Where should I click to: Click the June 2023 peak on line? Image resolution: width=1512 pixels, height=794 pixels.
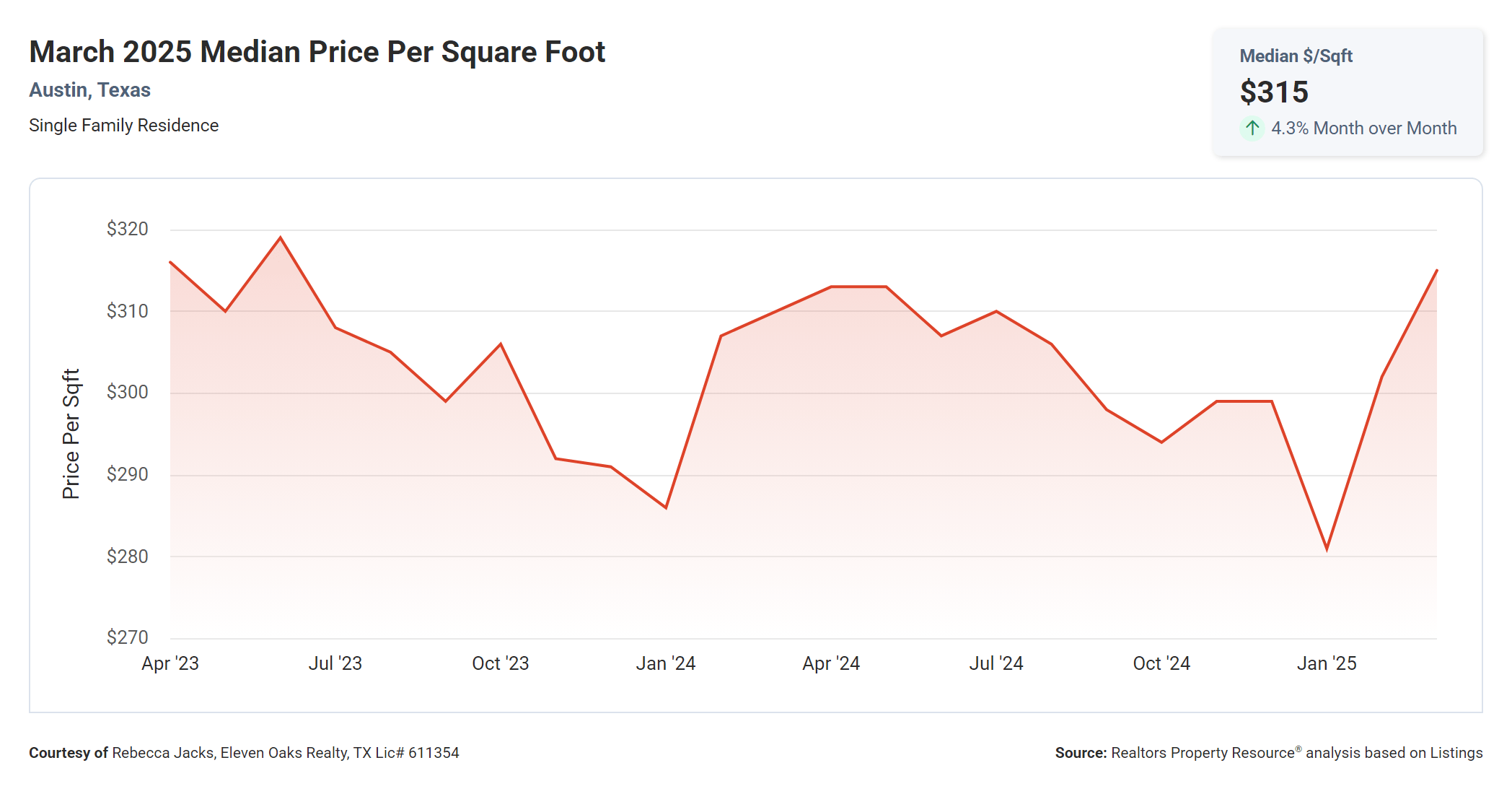[281, 237]
